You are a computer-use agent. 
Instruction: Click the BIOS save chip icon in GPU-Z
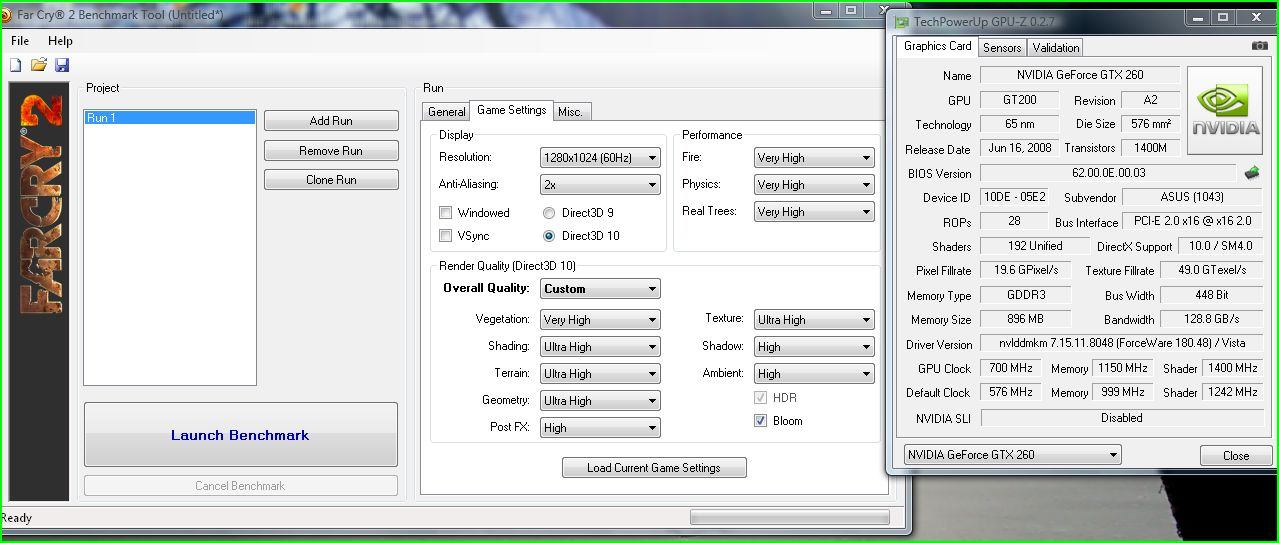click(x=1251, y=173)
